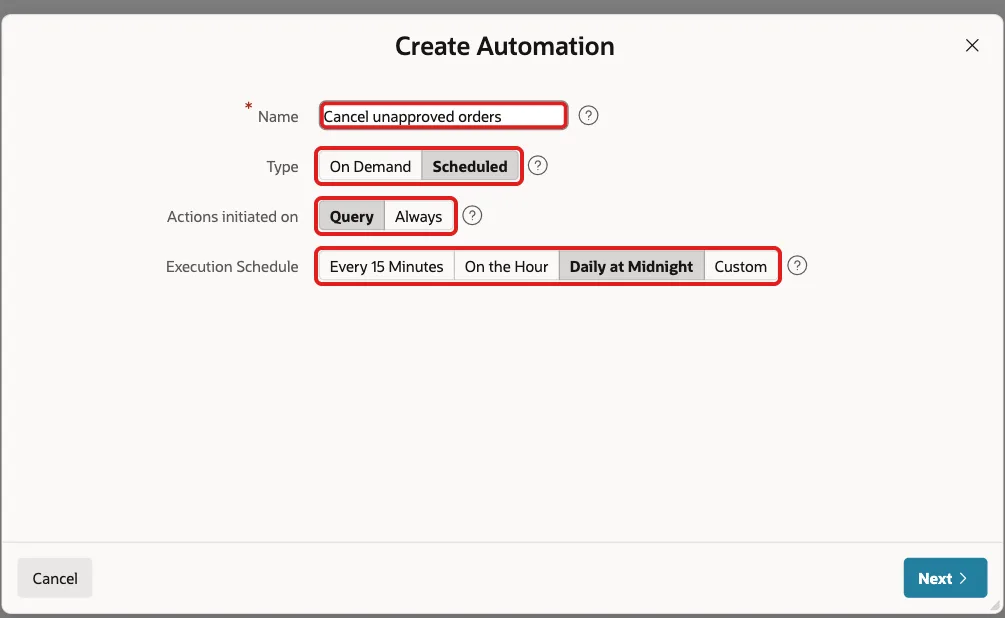Choose Daily at Midnight schedule
Image resolution: width=1005 pixels, height=618 pixels.
point(631,266)
